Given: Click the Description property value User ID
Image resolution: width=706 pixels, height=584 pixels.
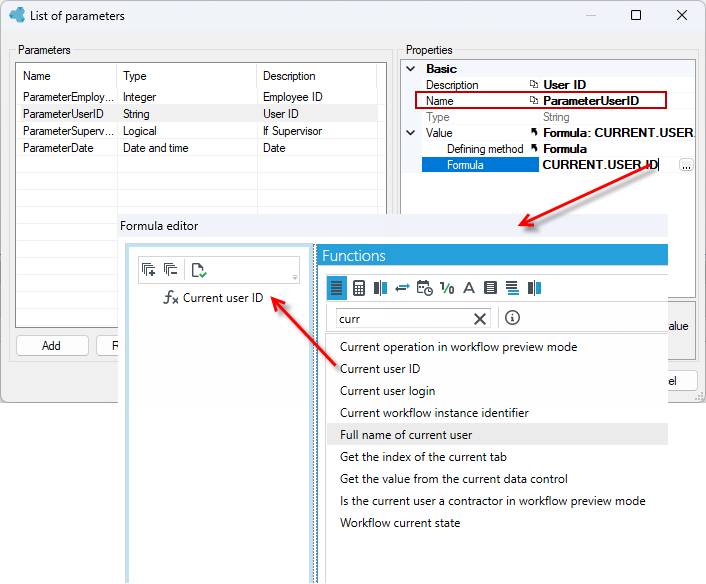Looking at the screenshot, I should [564, 85].
